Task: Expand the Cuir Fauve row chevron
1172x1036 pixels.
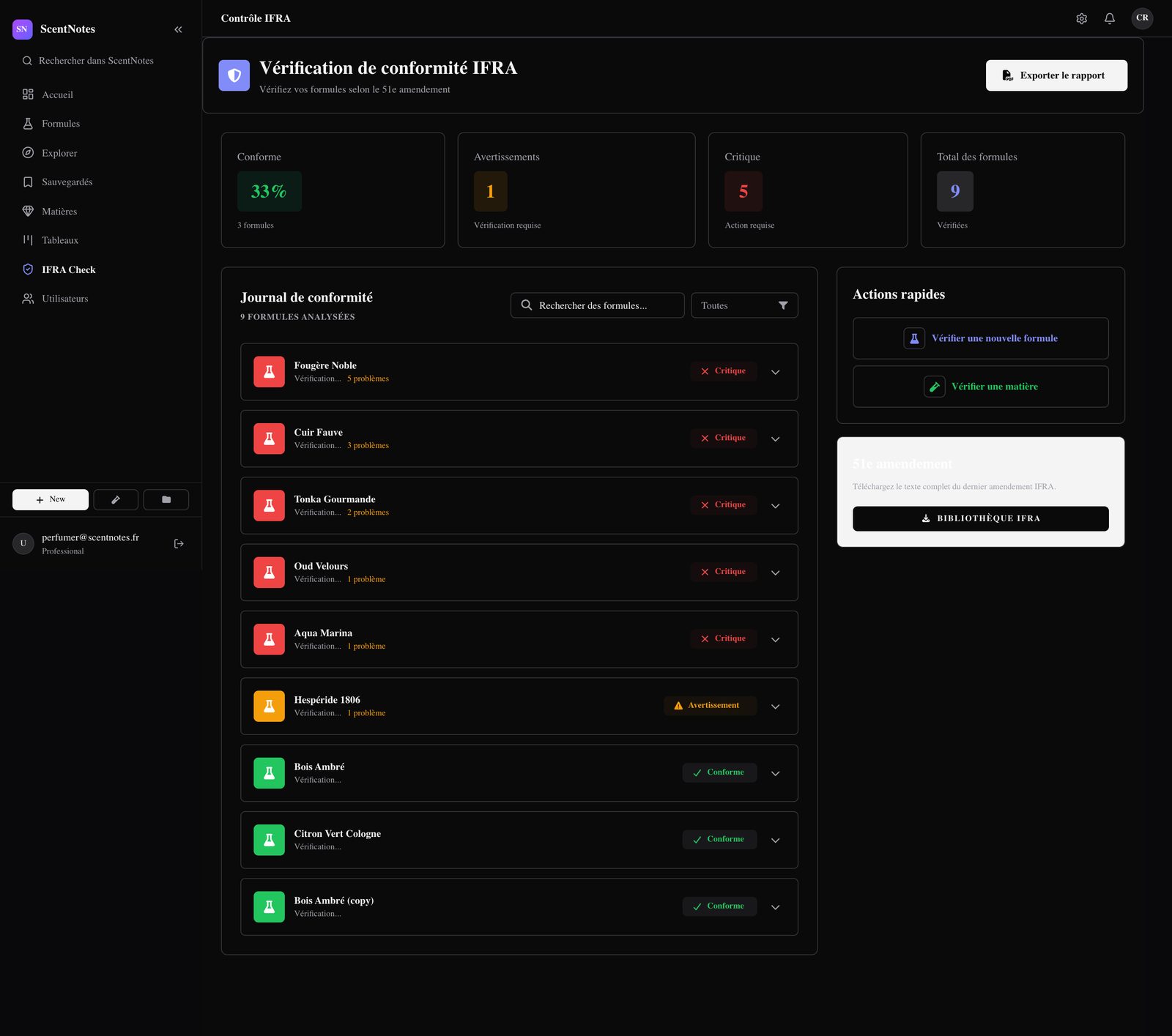Action: pyautogui.click(x=775, y=439)
